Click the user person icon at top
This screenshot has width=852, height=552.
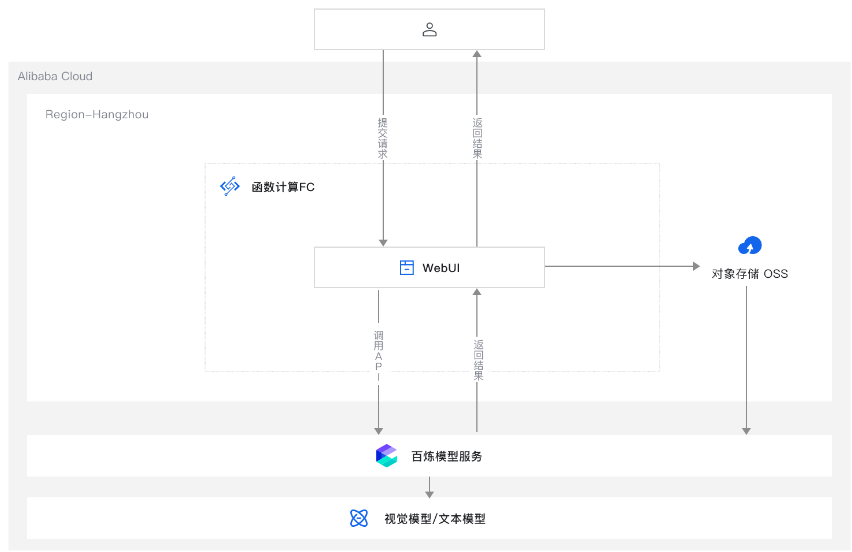tap(429, 29)
